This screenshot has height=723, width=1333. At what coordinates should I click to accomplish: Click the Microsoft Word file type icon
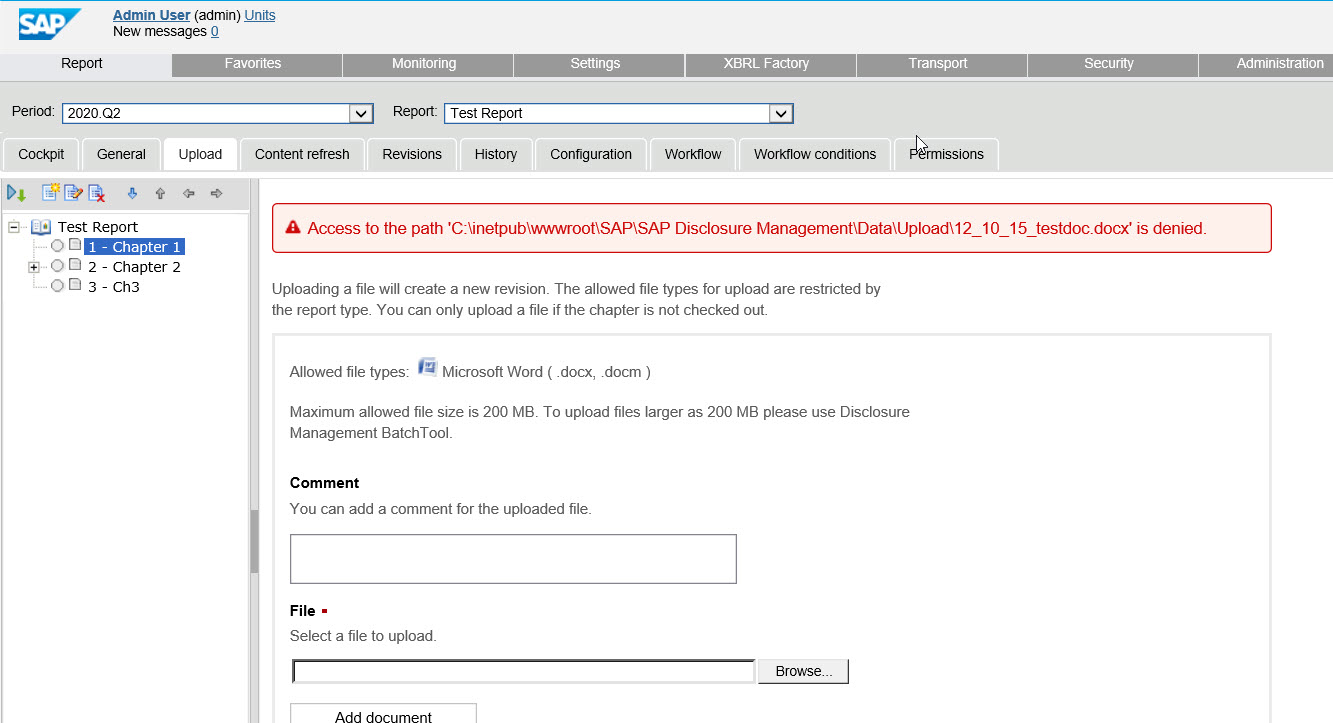(427, 367)
